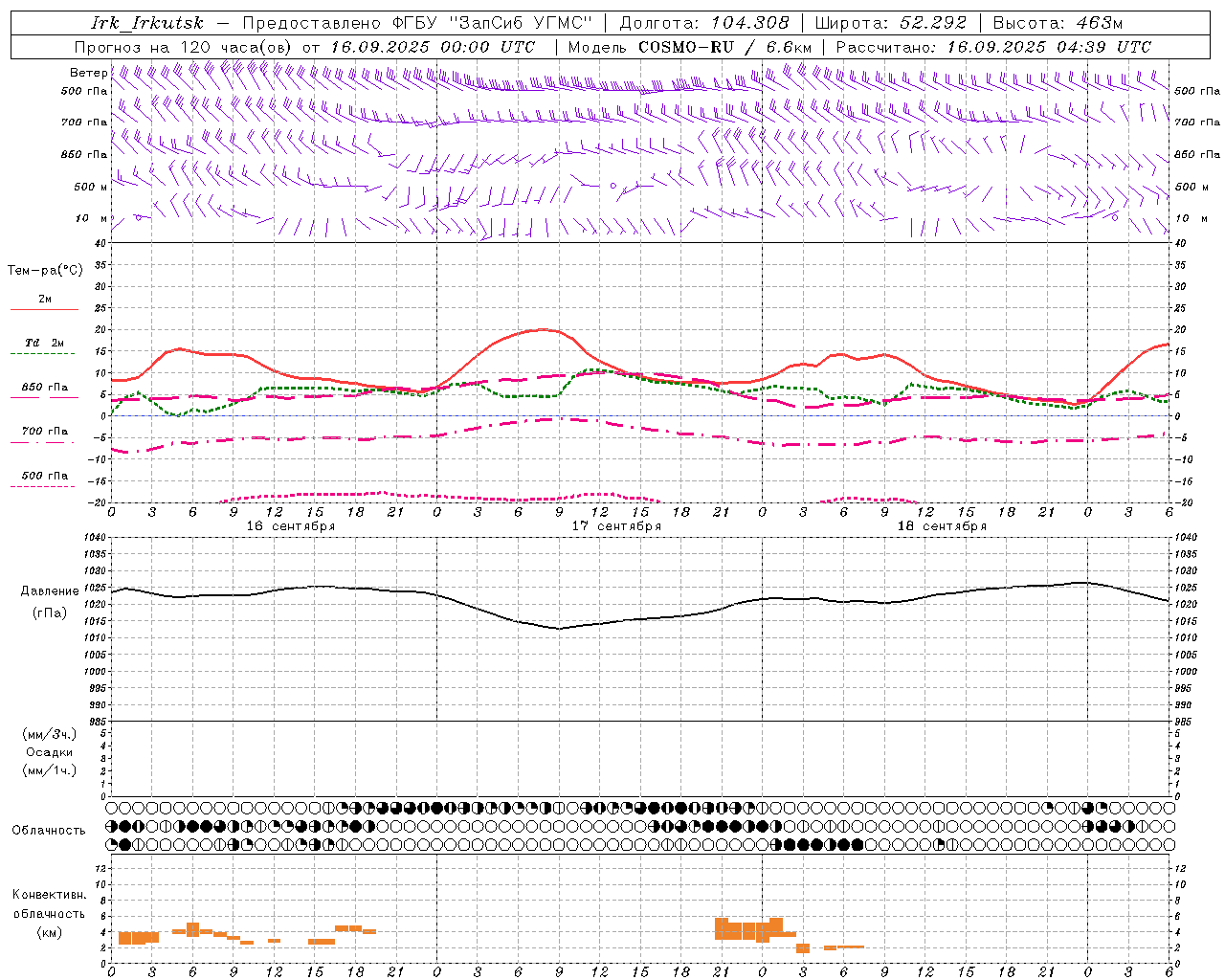The image size is (1225, 980).
Task: Click the 17 сентября date label
Action: (616, 526)
